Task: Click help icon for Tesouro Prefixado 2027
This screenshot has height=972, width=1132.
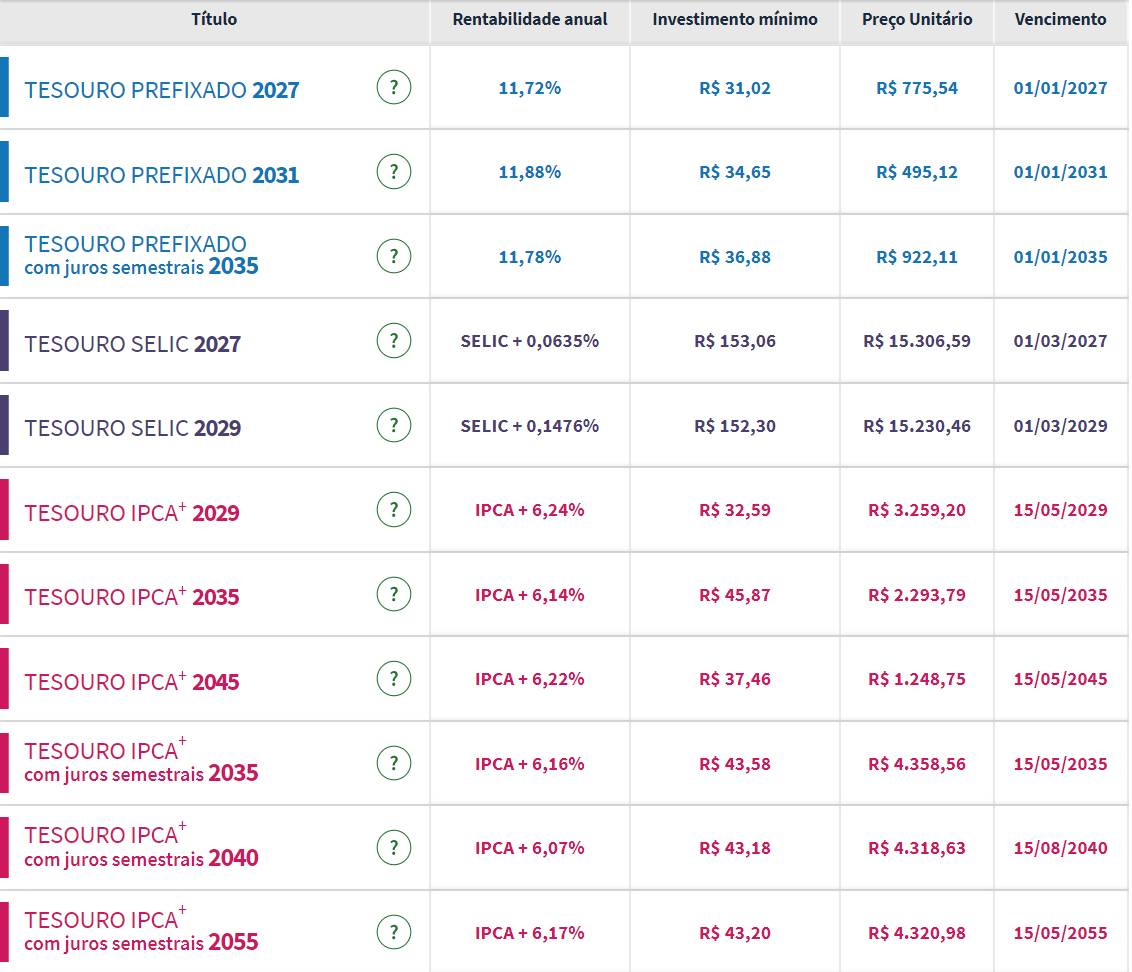Action: tap(394, 88)
